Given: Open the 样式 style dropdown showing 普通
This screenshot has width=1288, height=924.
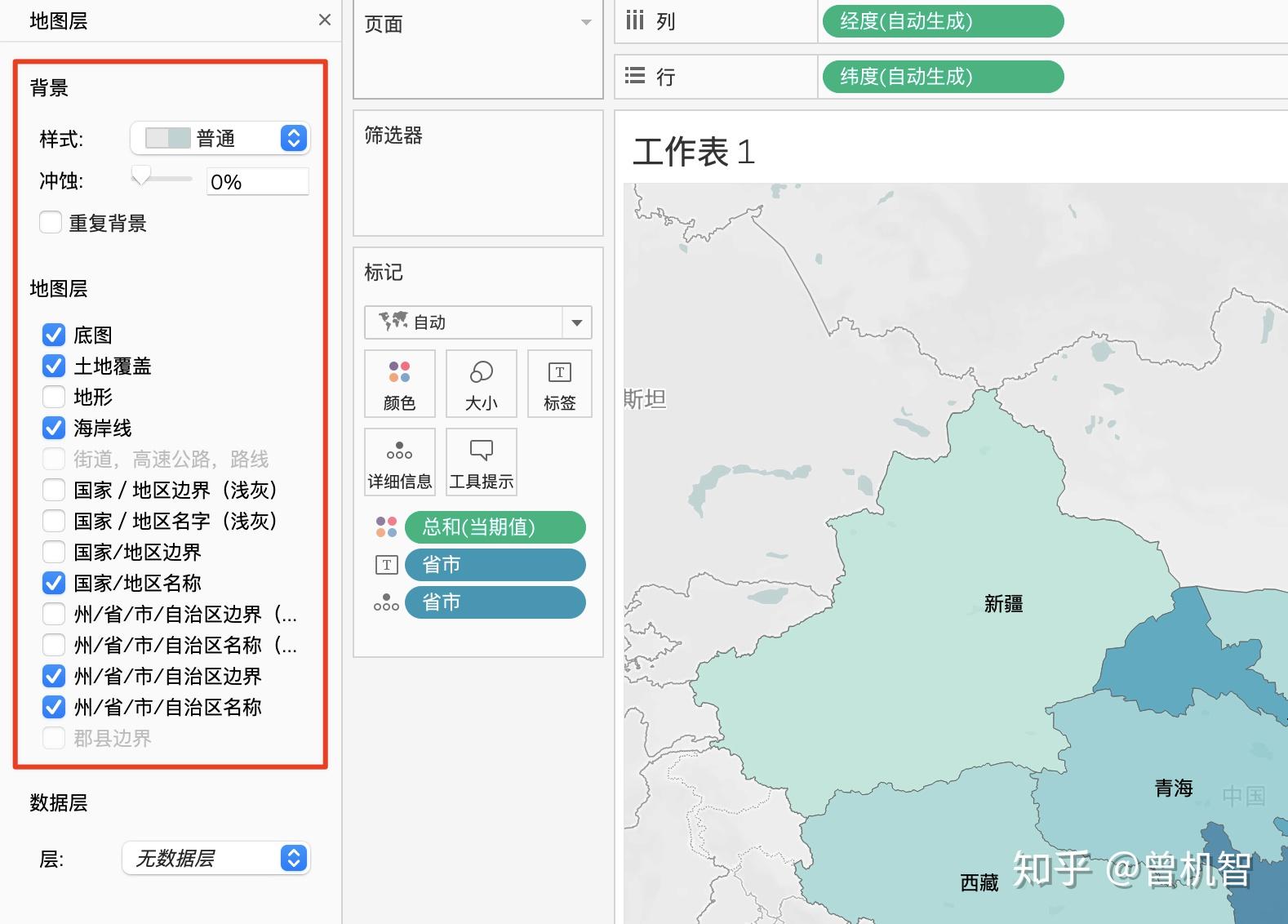Looking at the screenshot, I should pos(220,138).
